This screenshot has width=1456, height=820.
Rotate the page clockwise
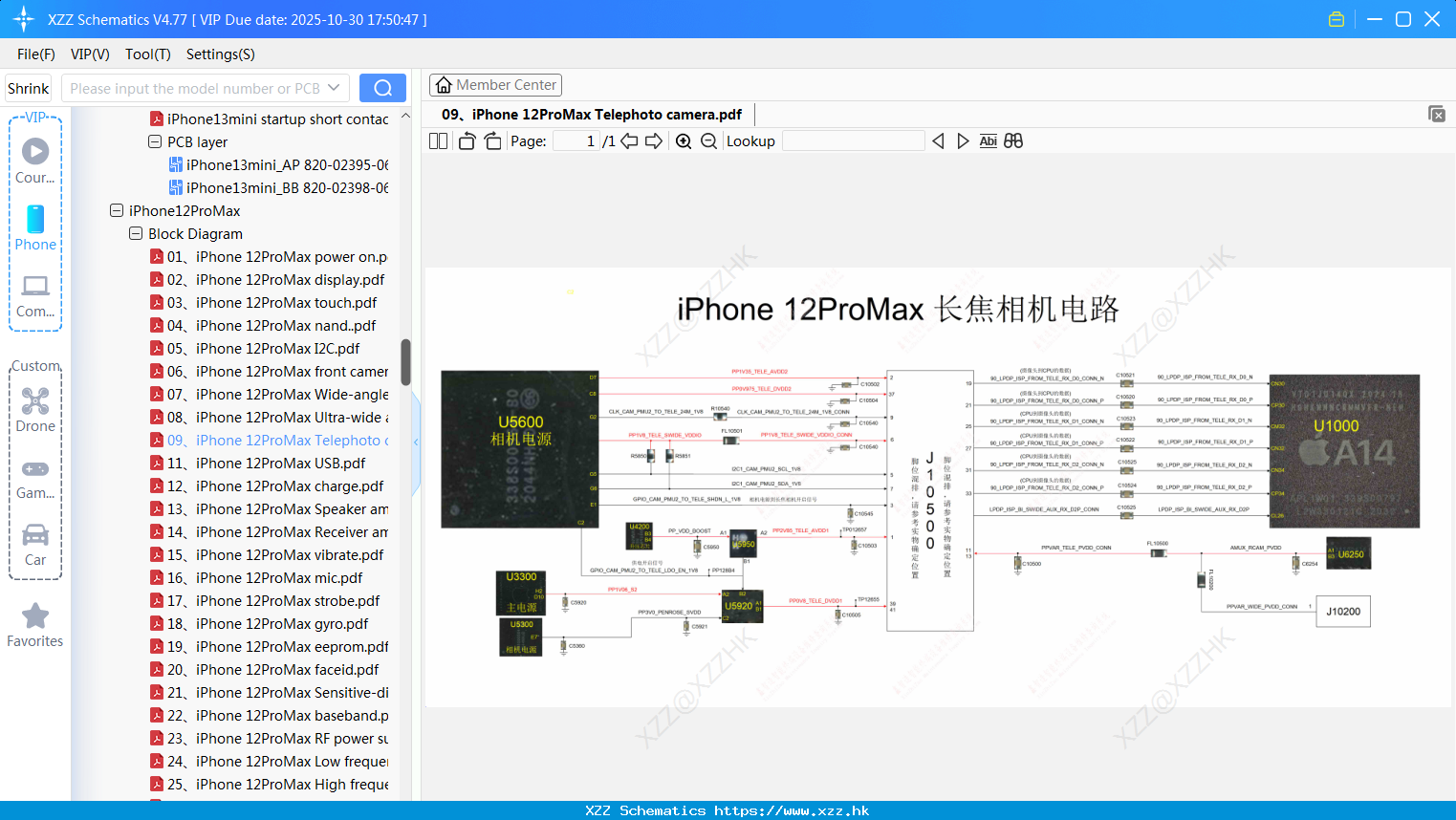click(x=492, y=140)
